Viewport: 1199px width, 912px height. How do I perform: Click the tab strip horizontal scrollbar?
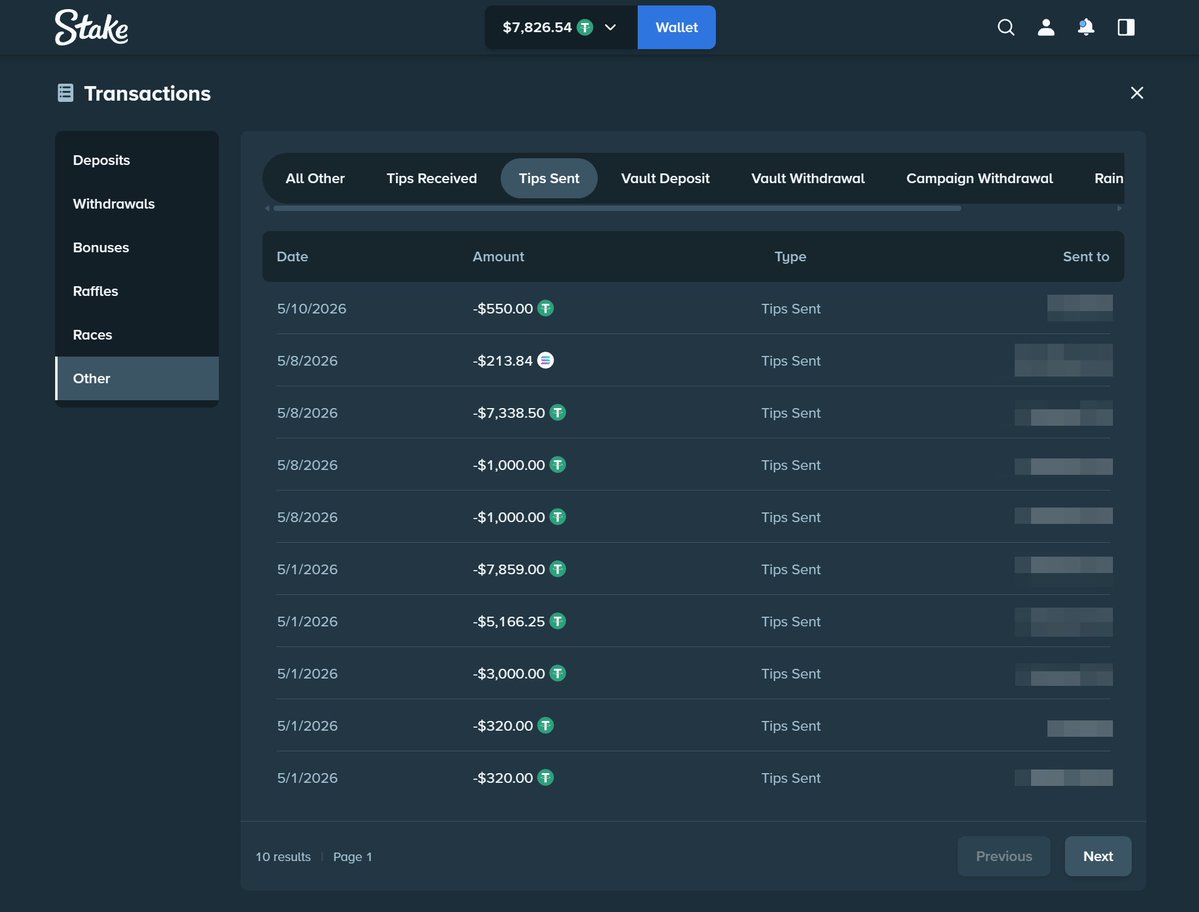pyautogui.click(x=617, y=208)
